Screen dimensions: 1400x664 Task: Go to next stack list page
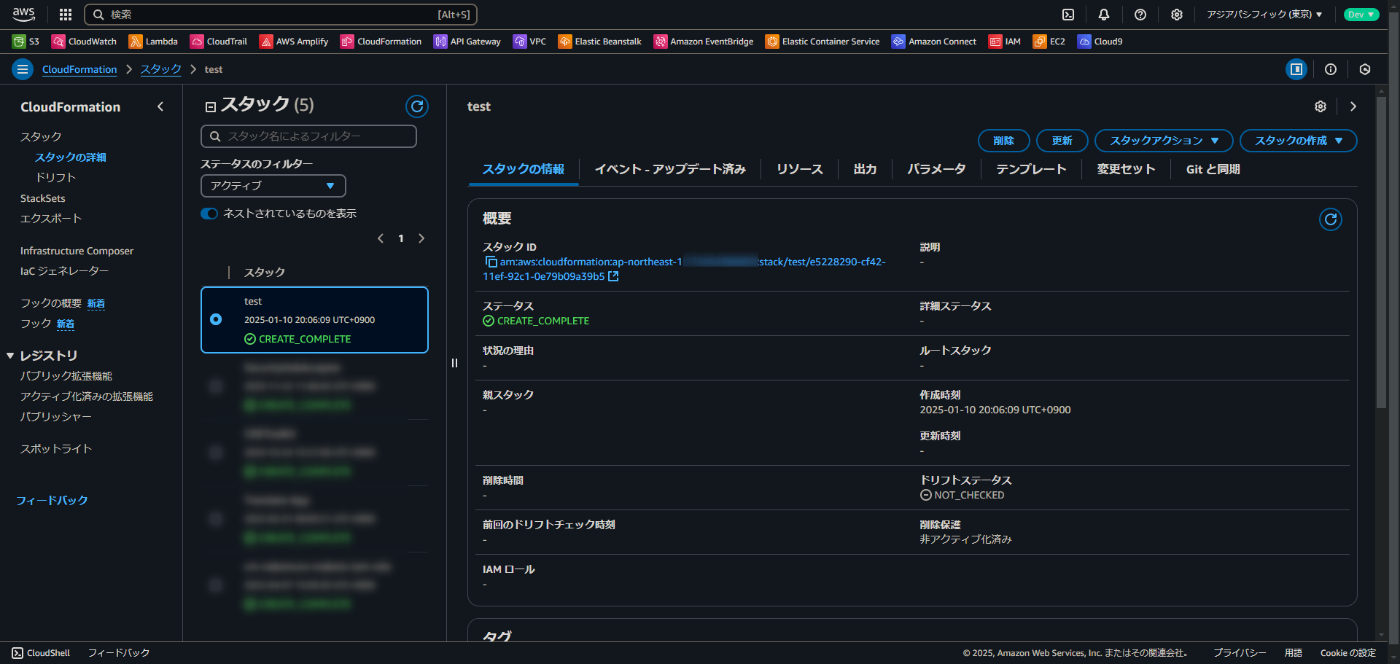point(421,239)
